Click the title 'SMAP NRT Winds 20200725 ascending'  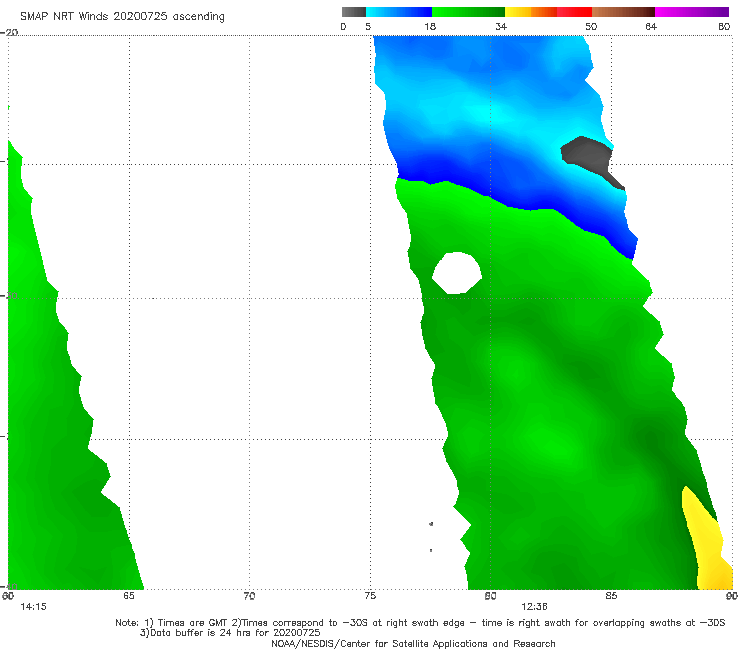click(x=122, y=17)
